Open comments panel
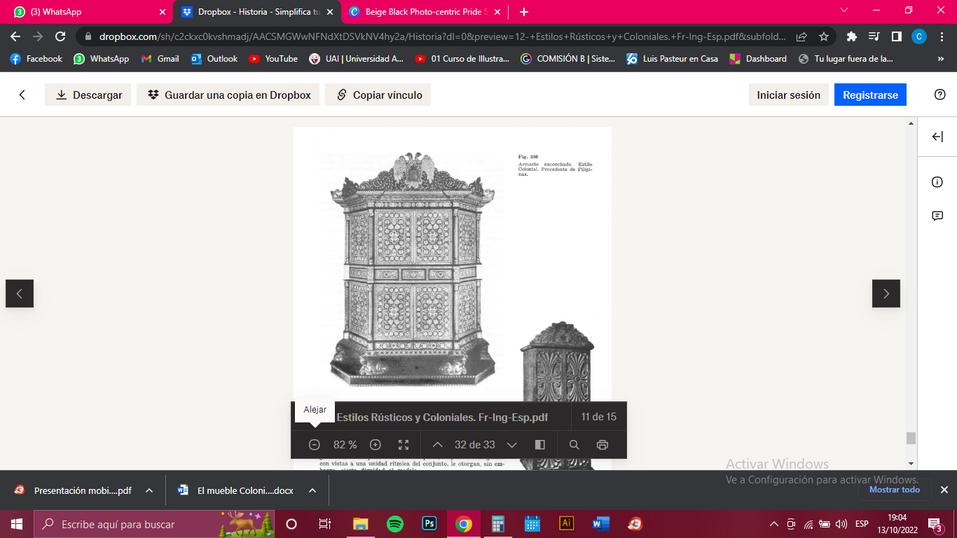957x538 pixels. tap(937, 216)
